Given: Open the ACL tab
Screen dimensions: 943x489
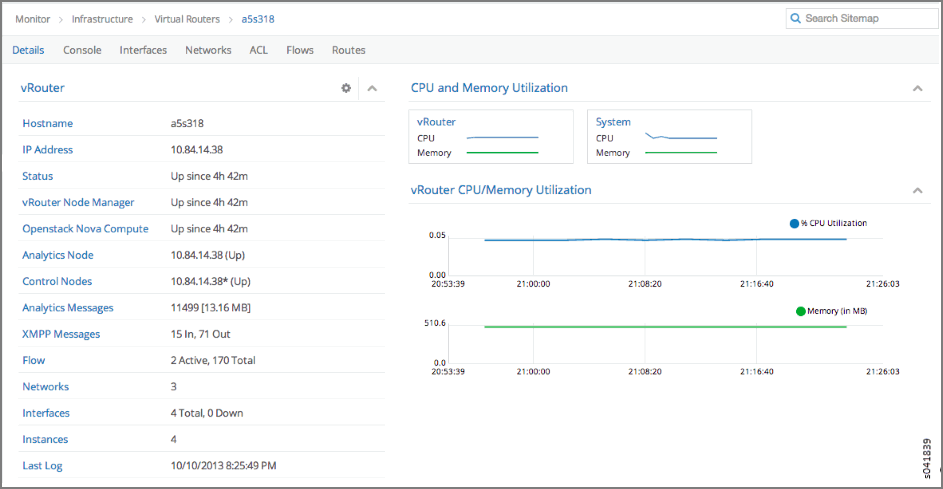Looking at the screenshot, I should (x=259, y=50).
